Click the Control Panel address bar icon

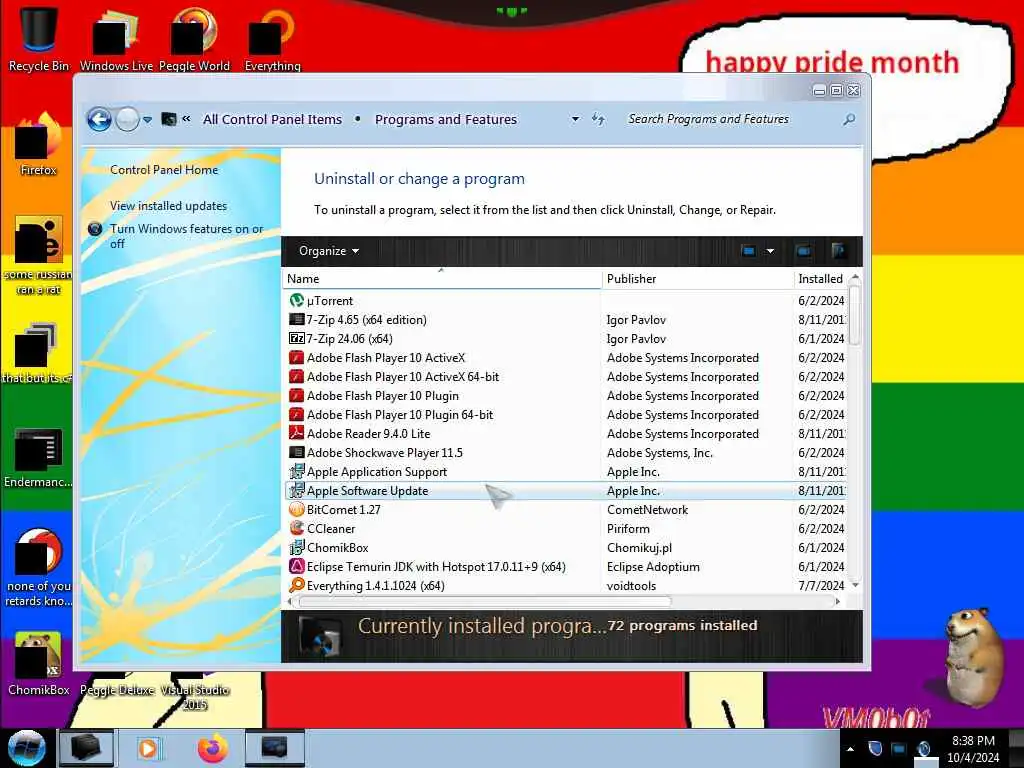click(168, 119)
